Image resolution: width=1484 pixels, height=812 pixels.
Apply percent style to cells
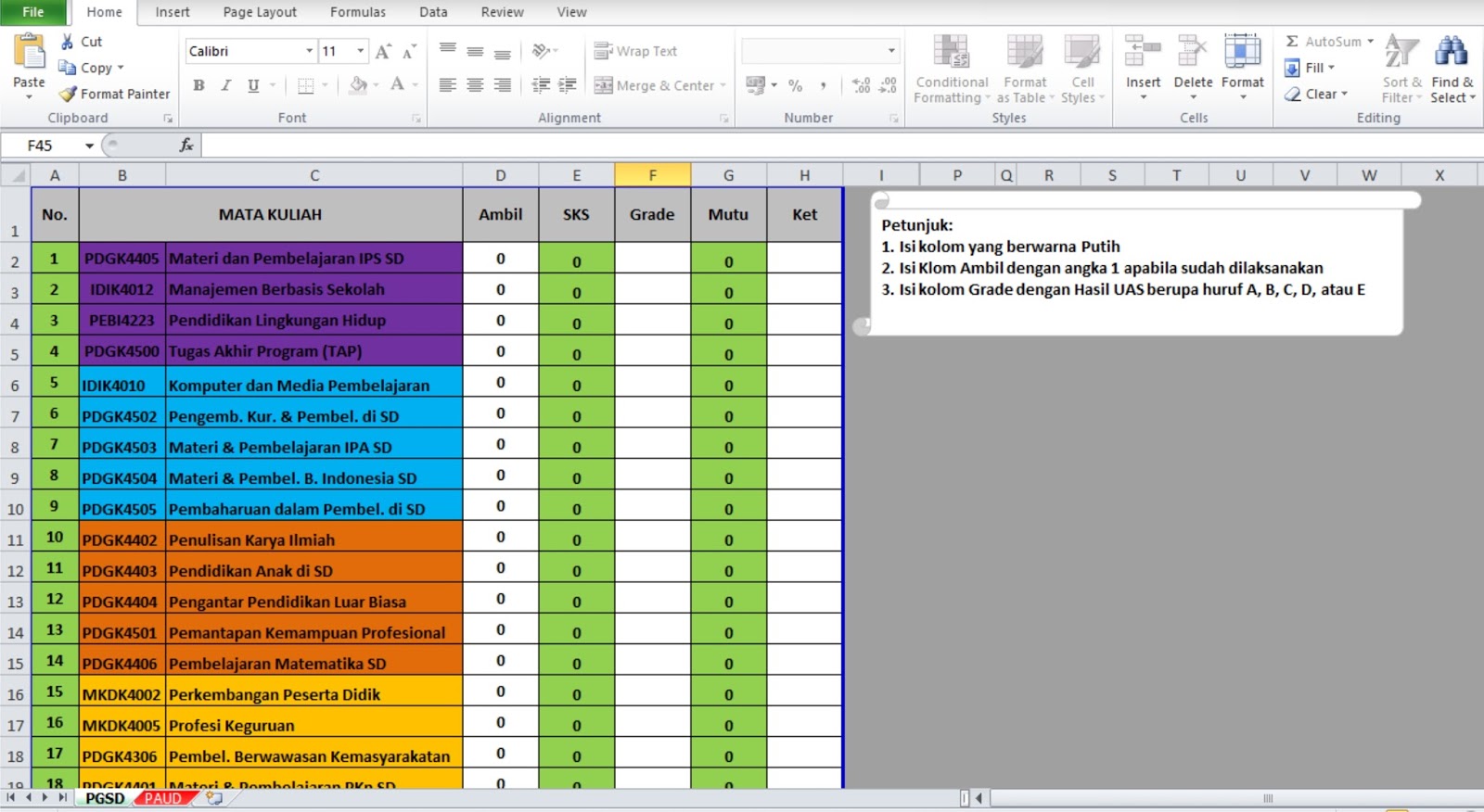(795, 86)
